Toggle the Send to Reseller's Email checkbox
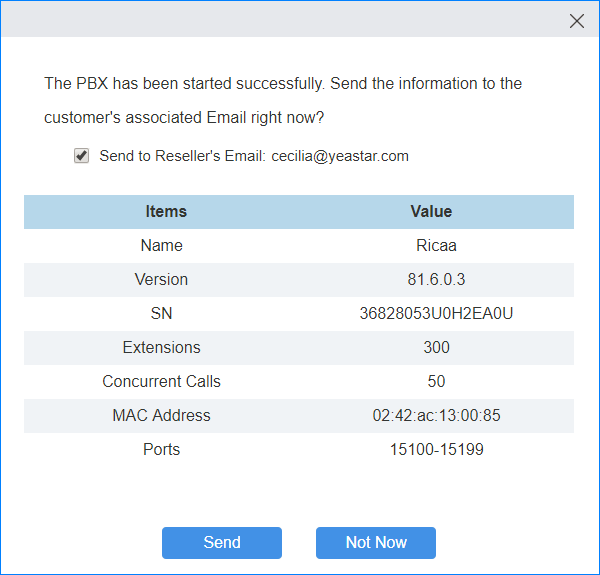Viewport: 600px width, 575px height. point(82,156)
